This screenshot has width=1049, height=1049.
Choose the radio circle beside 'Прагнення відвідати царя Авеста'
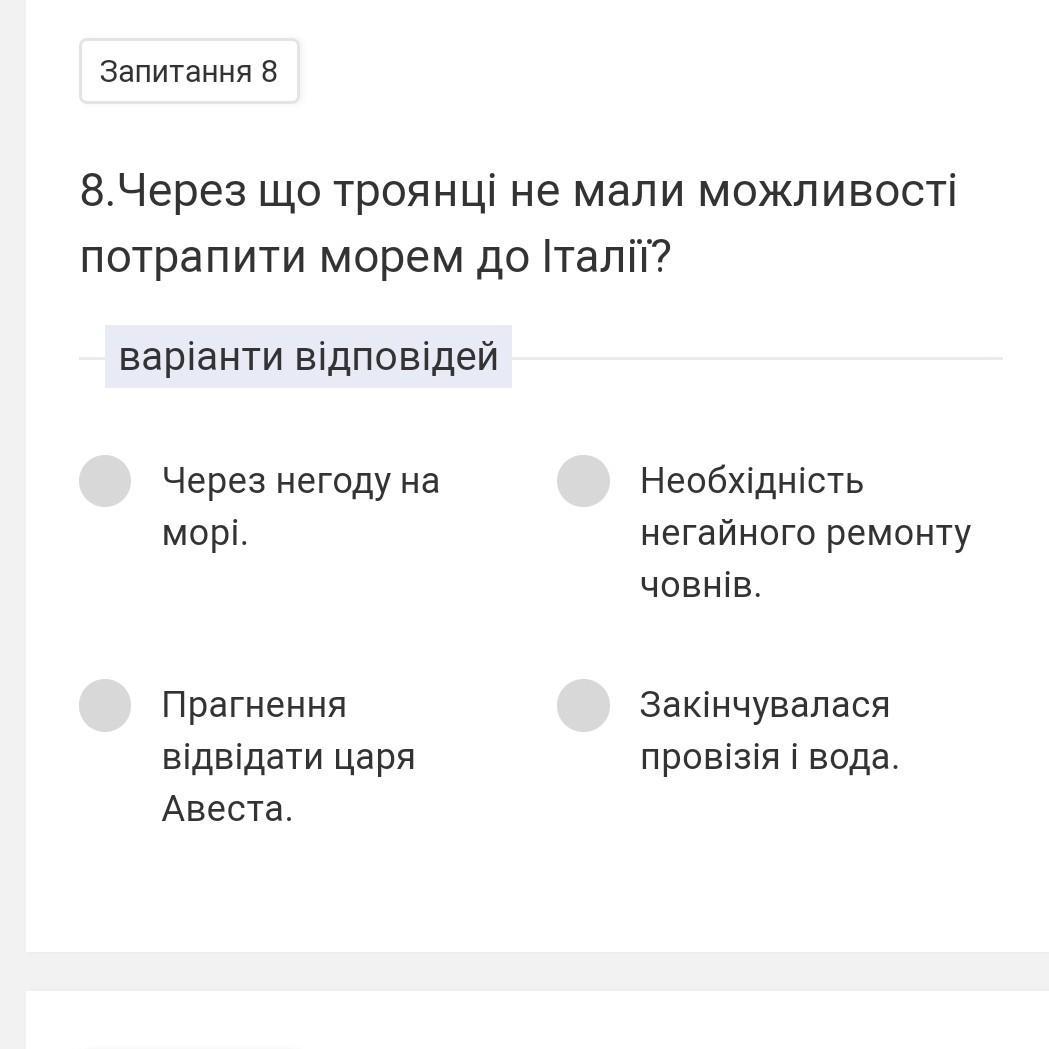point(105,705)
